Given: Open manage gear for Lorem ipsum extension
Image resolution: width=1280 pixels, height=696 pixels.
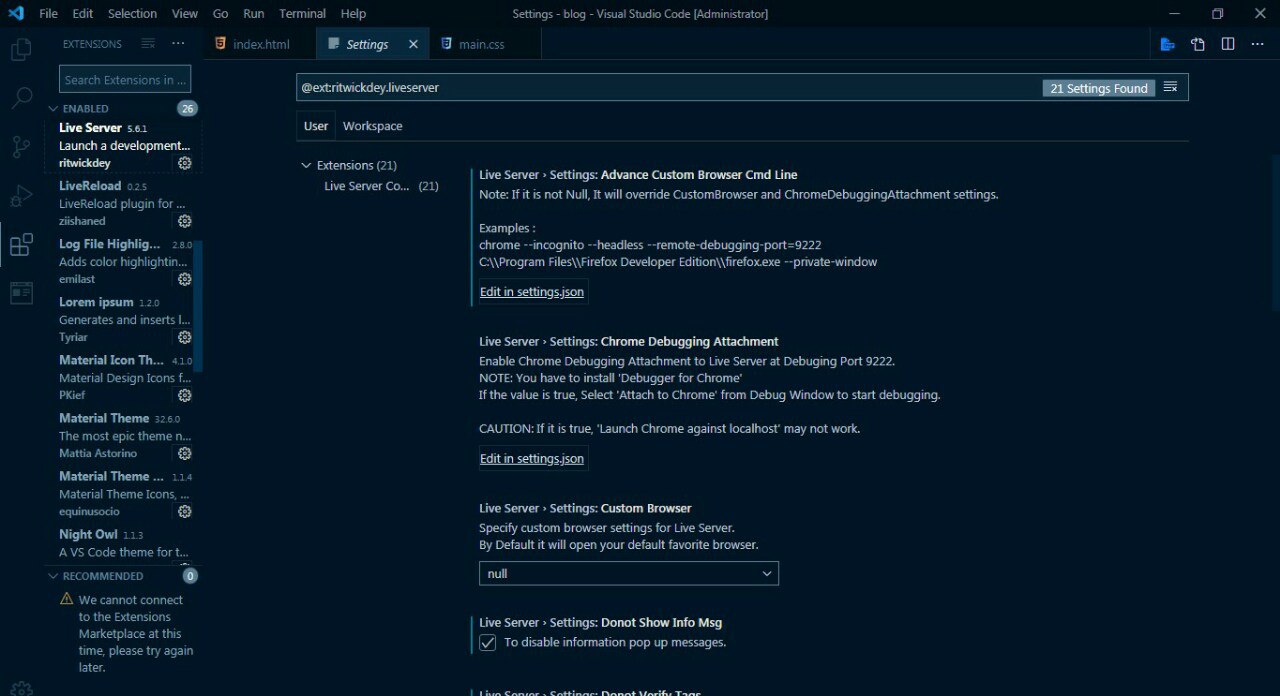Looking at the screenshot, I should 185,337.
